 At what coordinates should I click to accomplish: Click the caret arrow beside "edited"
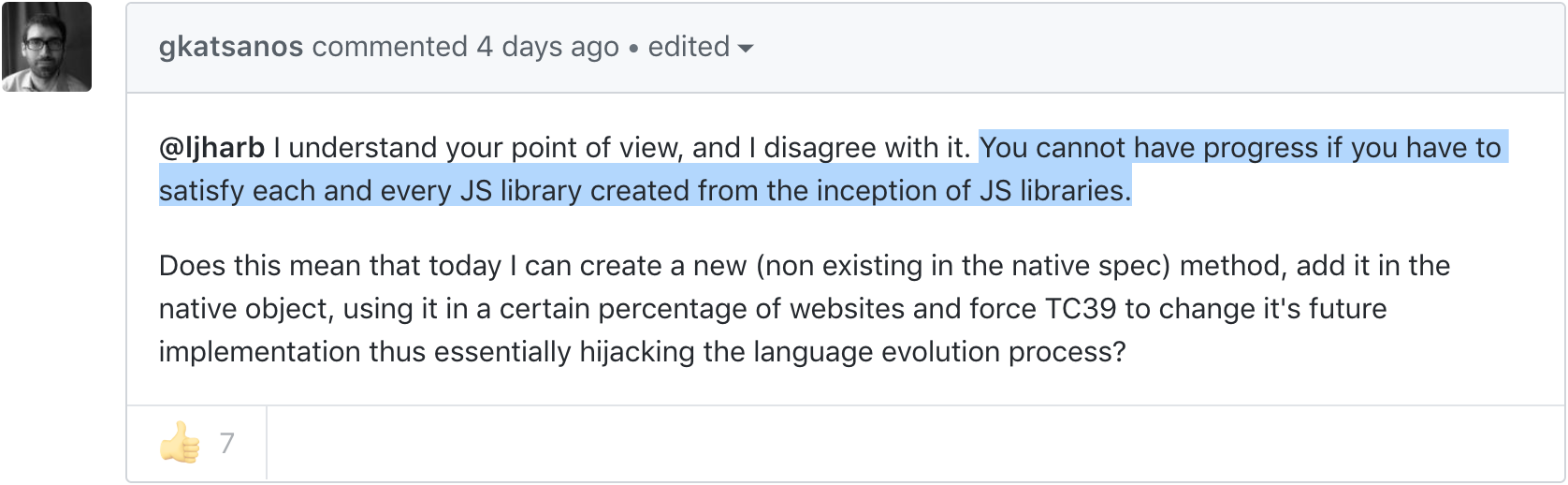pyautogui.click(x=746, y=48)
